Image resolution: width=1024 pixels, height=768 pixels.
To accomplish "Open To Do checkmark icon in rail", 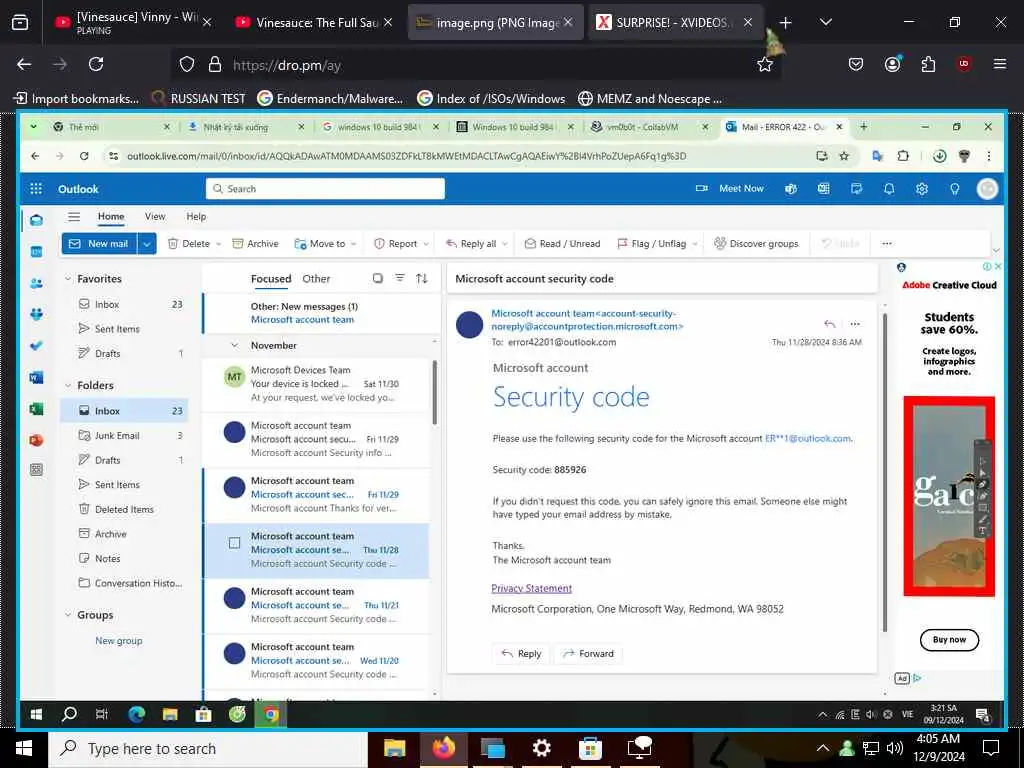I will coord(37,345).
